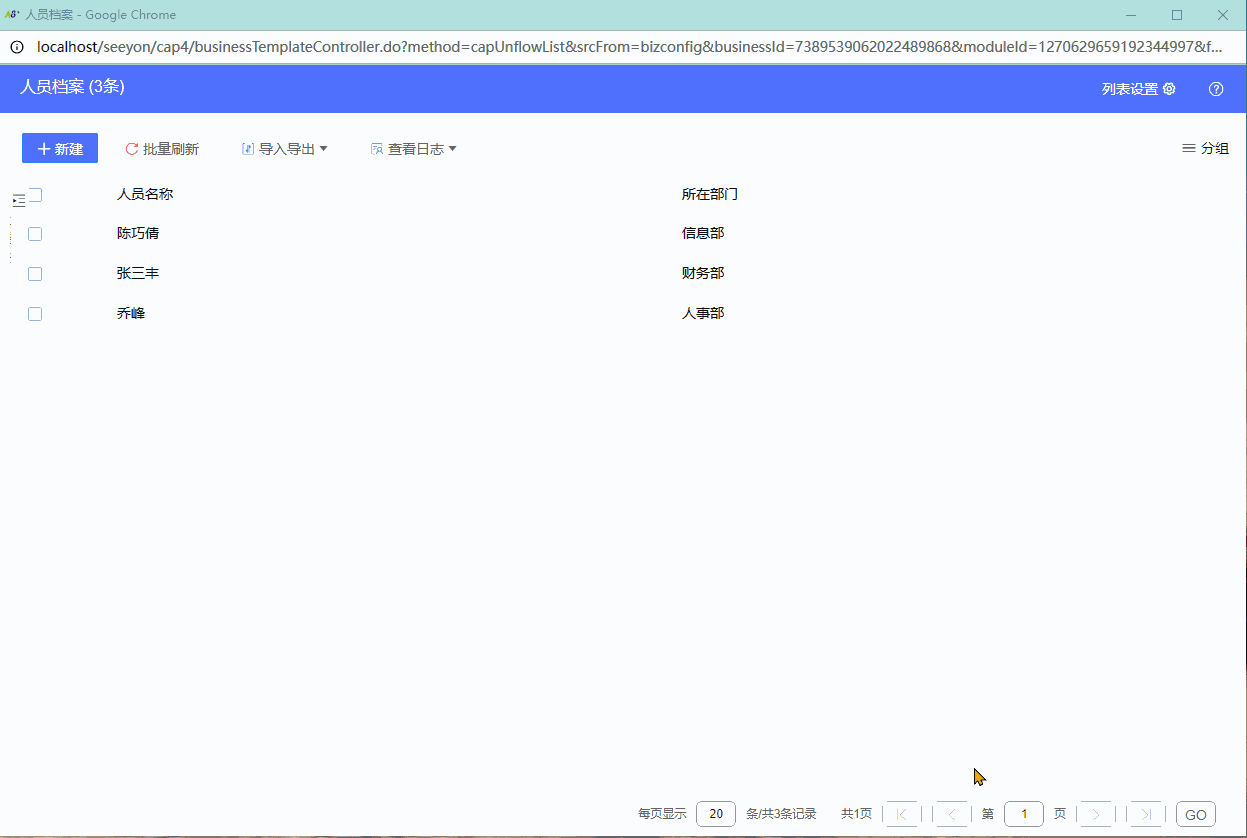Click the batch refresh icon
This screenshot has height=838, width=1247.
point(131,149)
